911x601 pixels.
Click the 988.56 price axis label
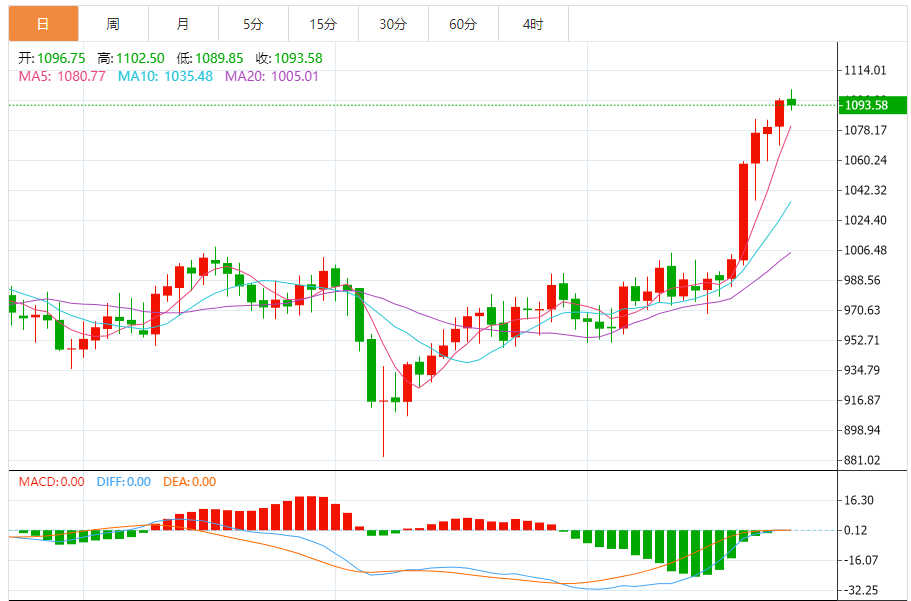tap(862, 280)
